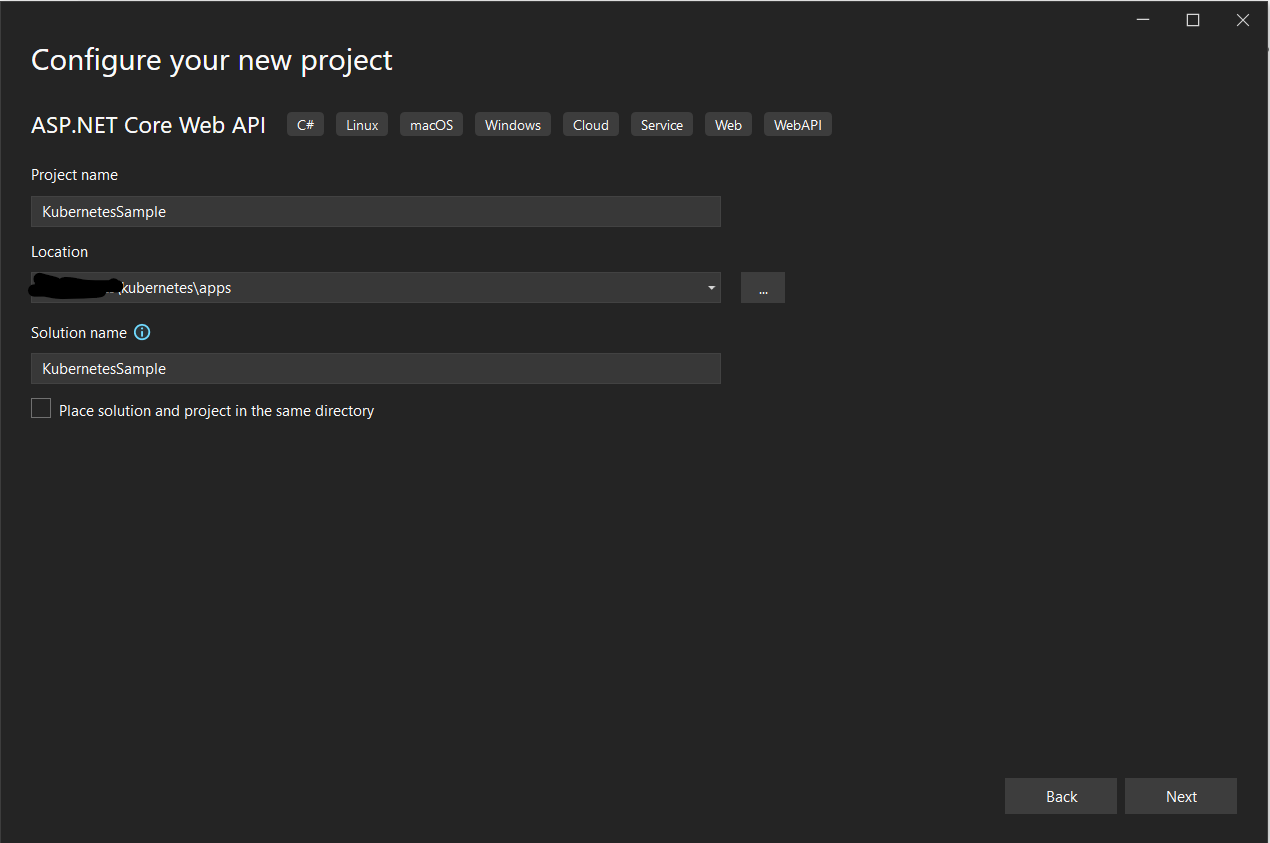Click the Solution name info icon
1270x843 pixels.
(x=142, y=332)
